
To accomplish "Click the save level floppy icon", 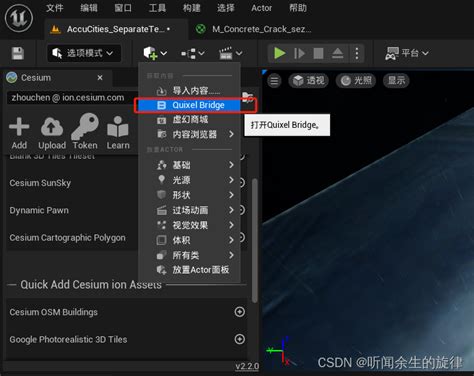I will tap(18, 53).
